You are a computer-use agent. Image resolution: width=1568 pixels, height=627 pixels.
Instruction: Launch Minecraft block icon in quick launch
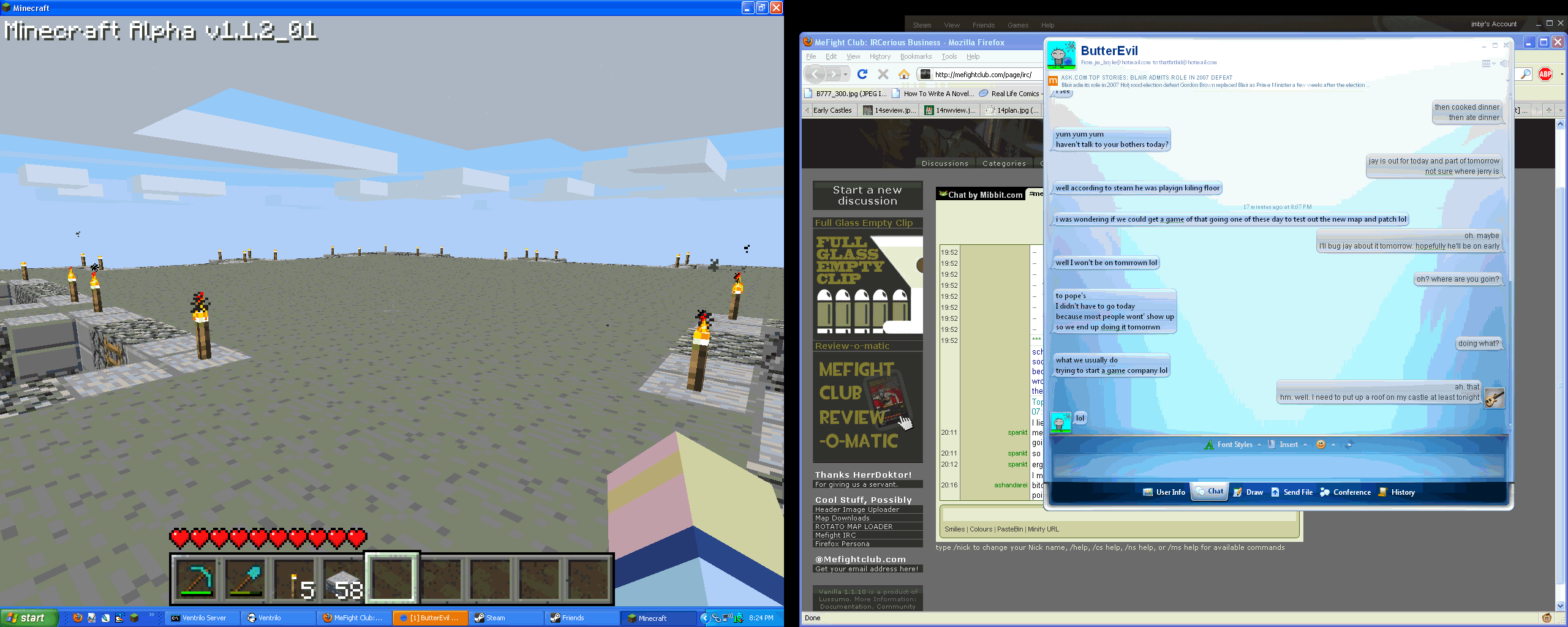tap(134, 618)
